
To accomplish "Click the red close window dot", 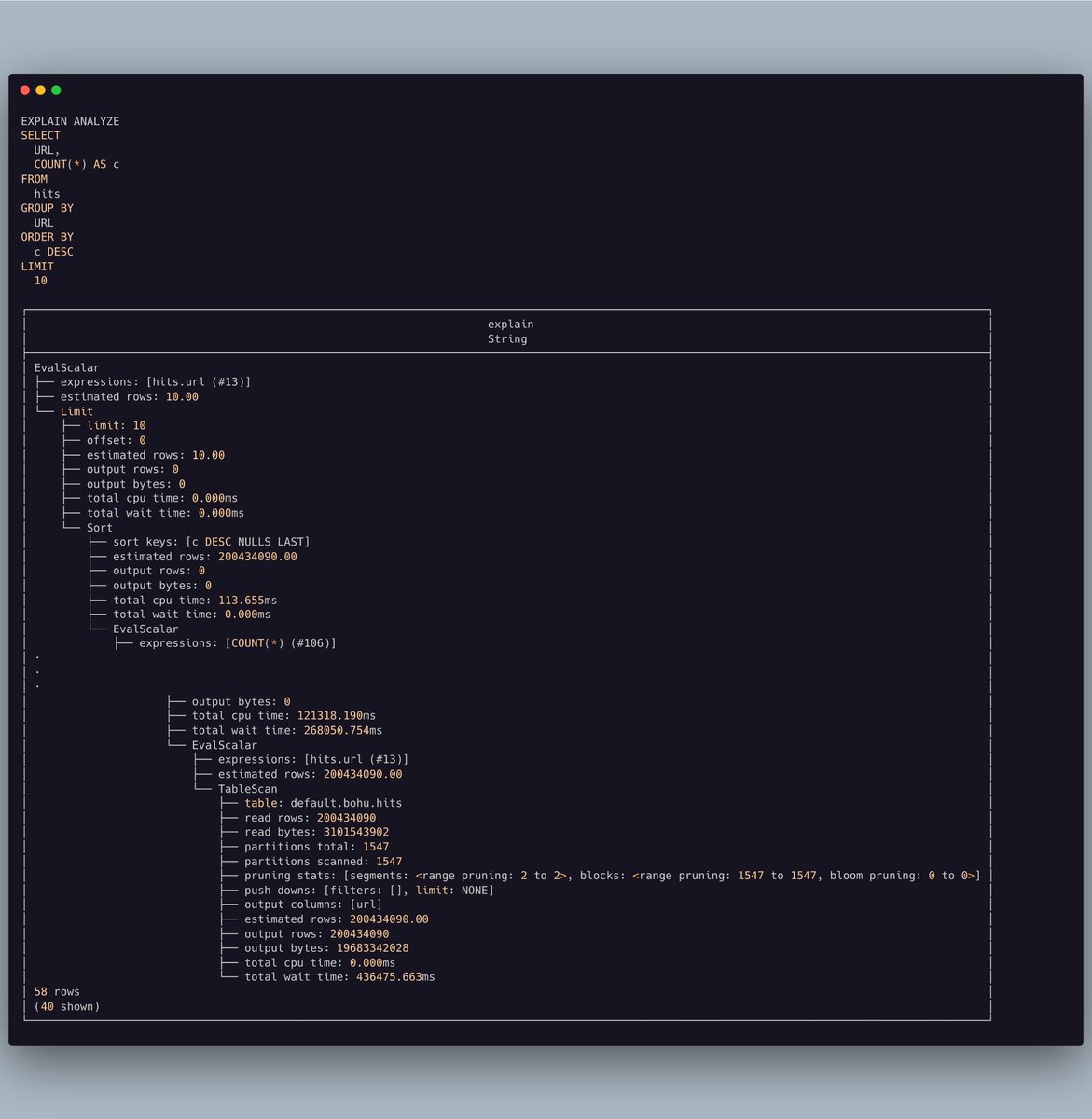I will click(x=25, y=90).
